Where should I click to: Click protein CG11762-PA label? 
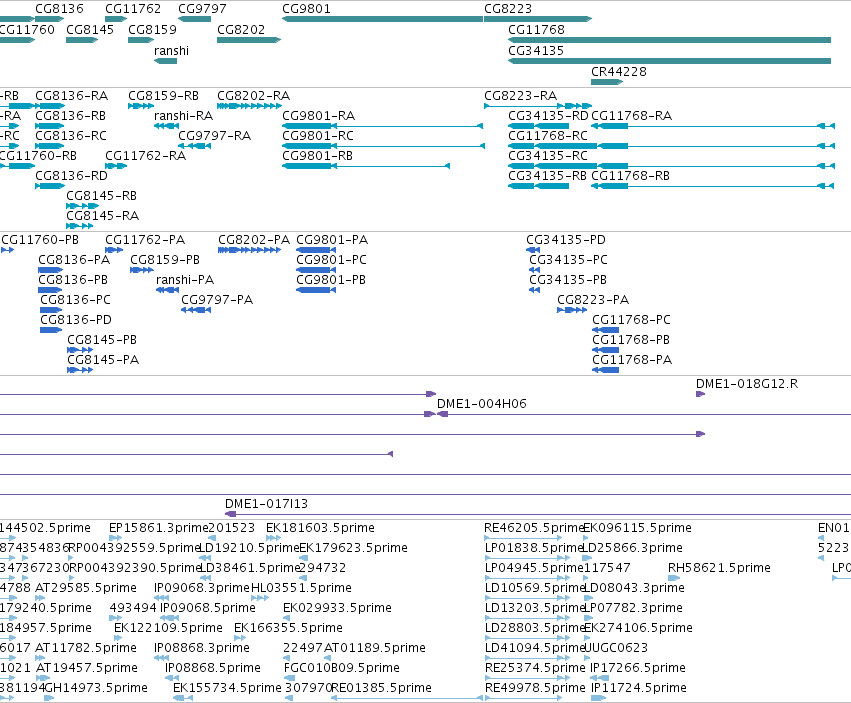point(145,240)
